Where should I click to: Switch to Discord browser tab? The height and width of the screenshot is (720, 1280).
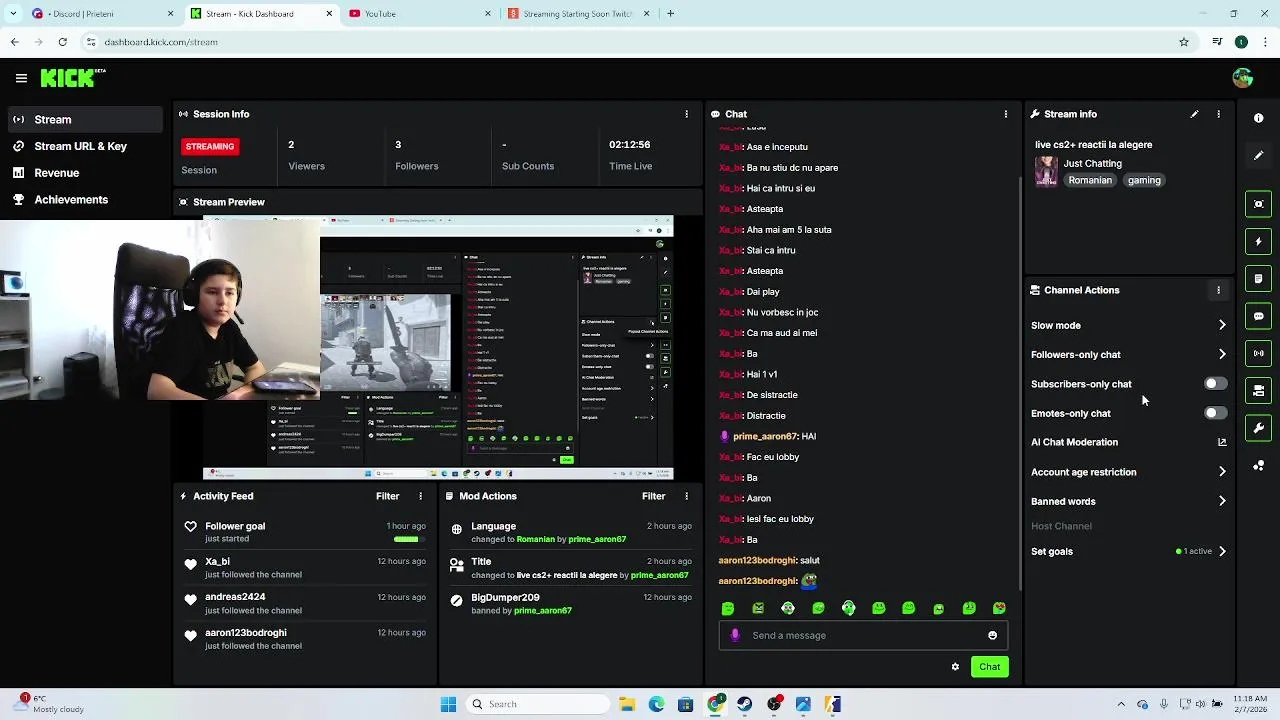coord(103,14)
